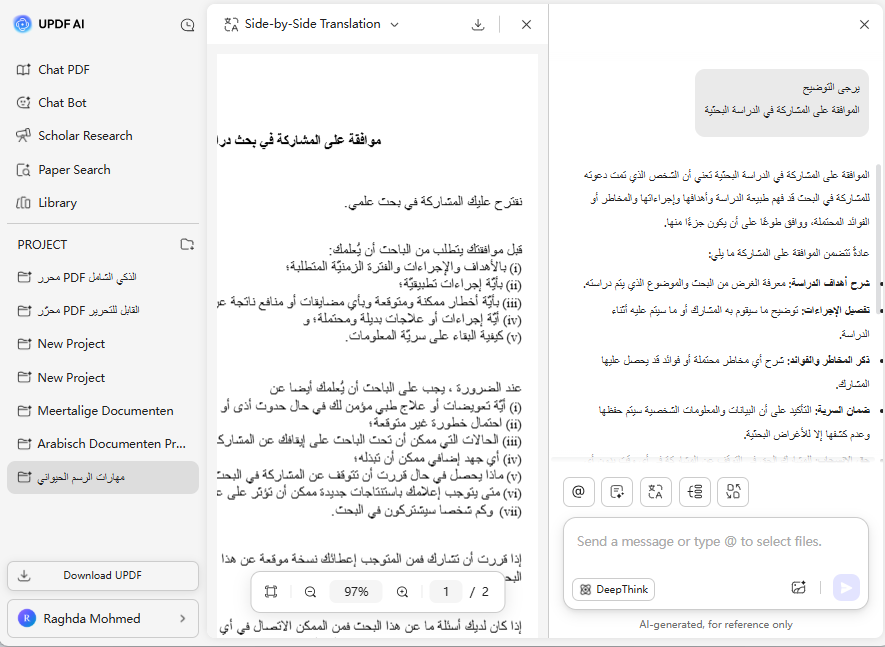885x647 pixels.
Task: Expand Side-by-Side Translation dropdown
Action: point(395,25)
